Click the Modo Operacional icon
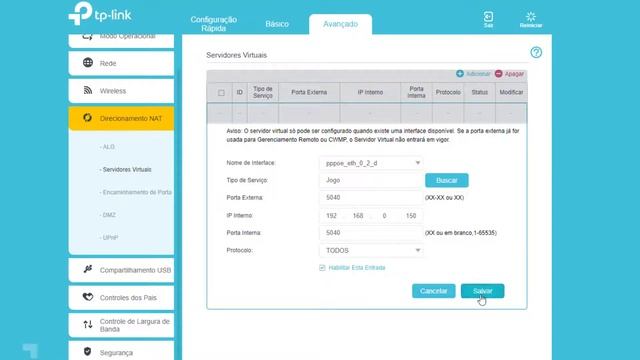Viewport: 640px width, 360px height. (88, 36)
